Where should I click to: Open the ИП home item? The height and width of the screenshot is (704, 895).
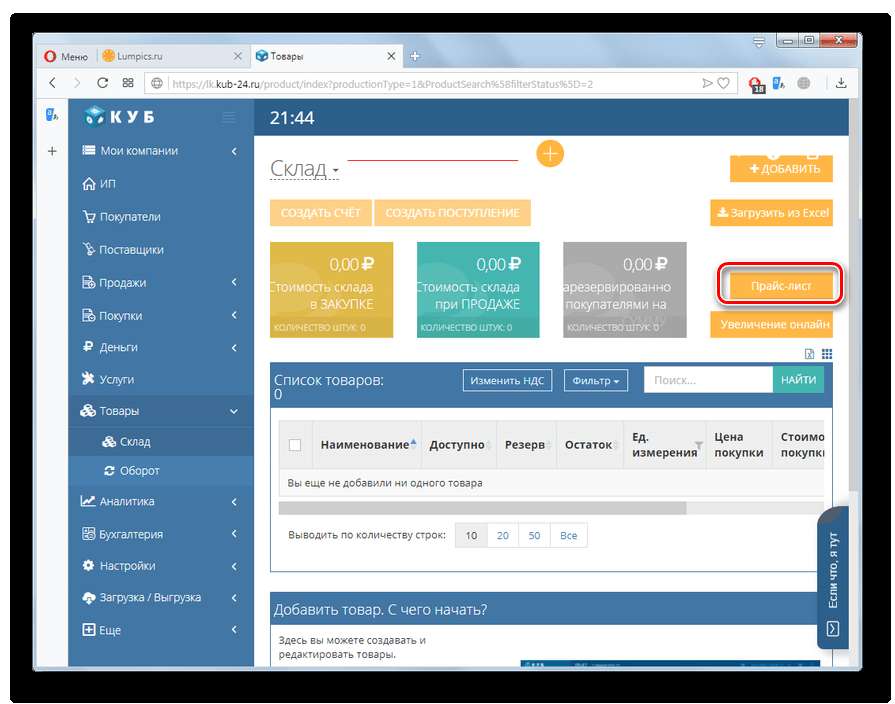pyautogui.click(x=161, y=184)
